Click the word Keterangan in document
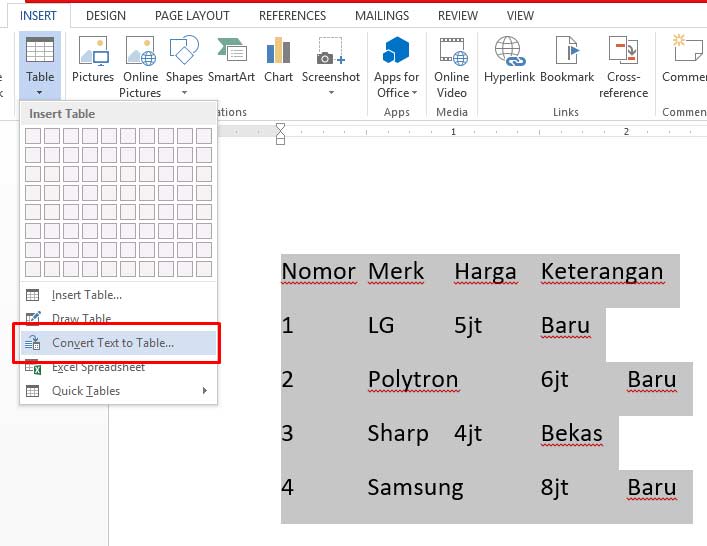707x546 pixels. click(602, 272)
